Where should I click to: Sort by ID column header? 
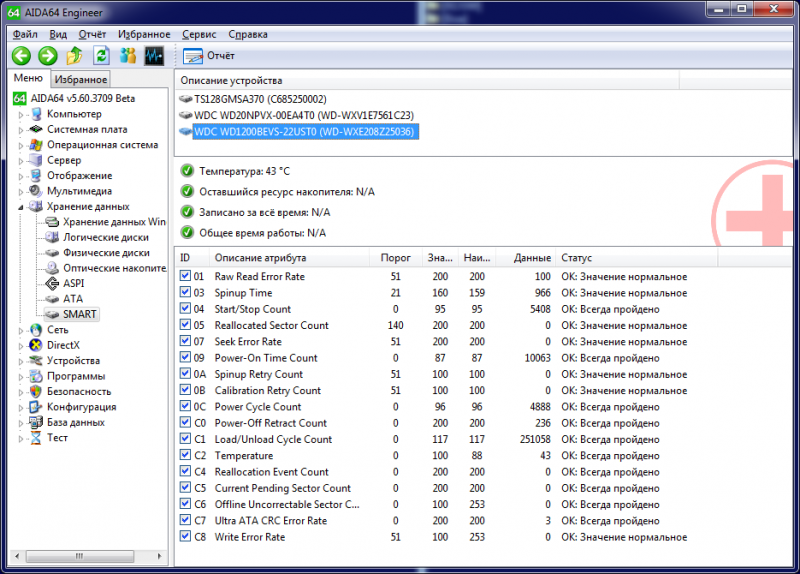(x=192, y=258)
